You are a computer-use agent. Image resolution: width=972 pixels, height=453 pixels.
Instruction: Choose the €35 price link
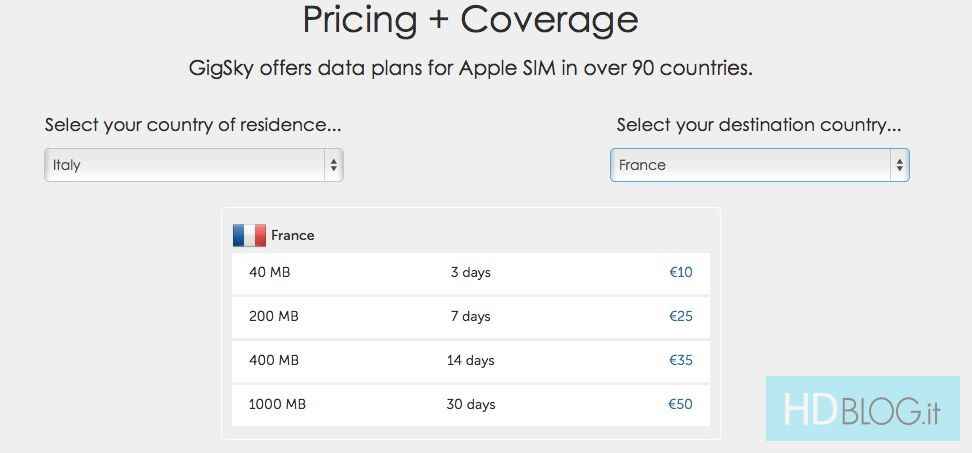[680, 360]
